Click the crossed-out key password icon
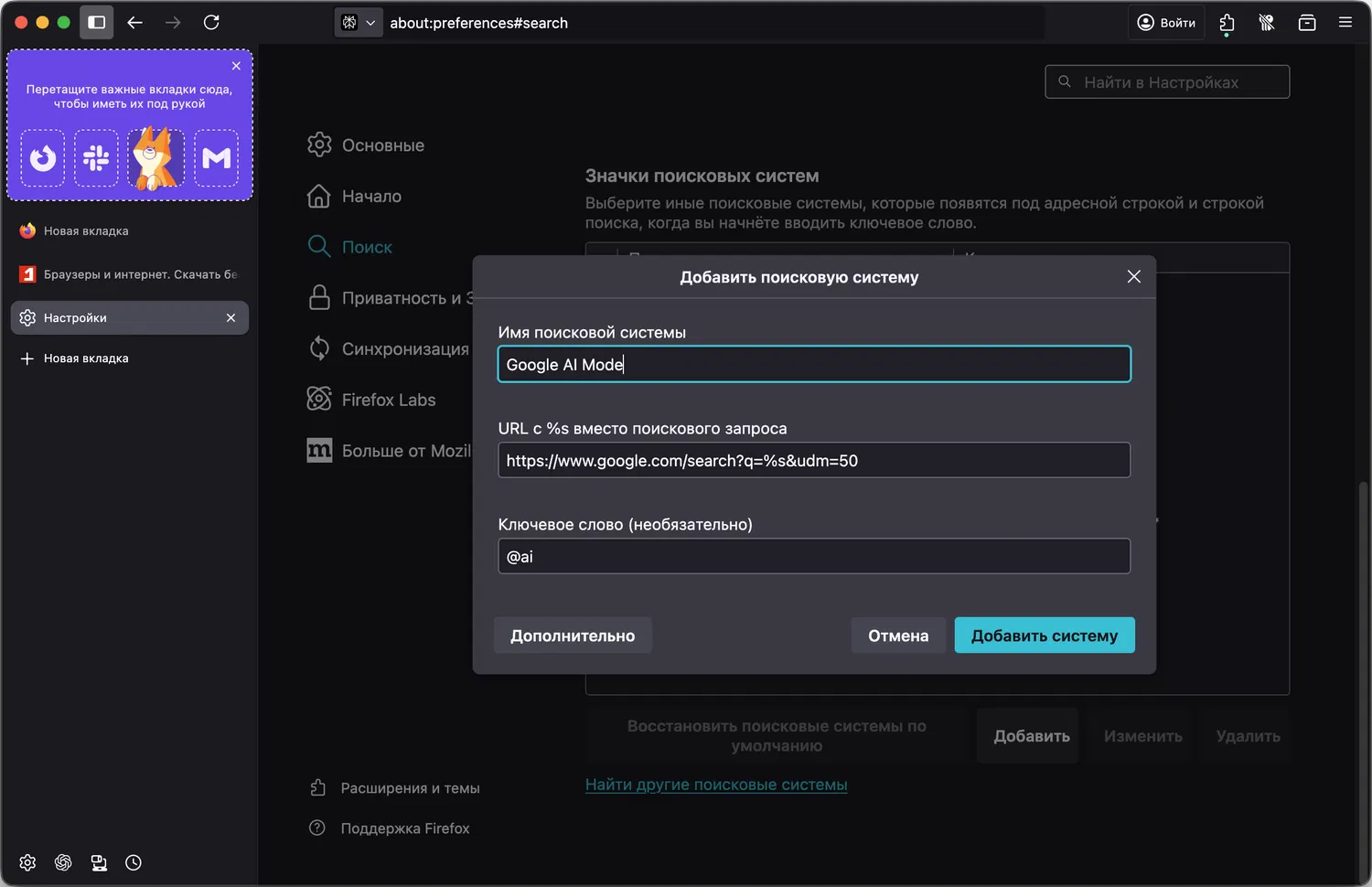The width and height of the screenshot is (1372, 887). 1267,23
